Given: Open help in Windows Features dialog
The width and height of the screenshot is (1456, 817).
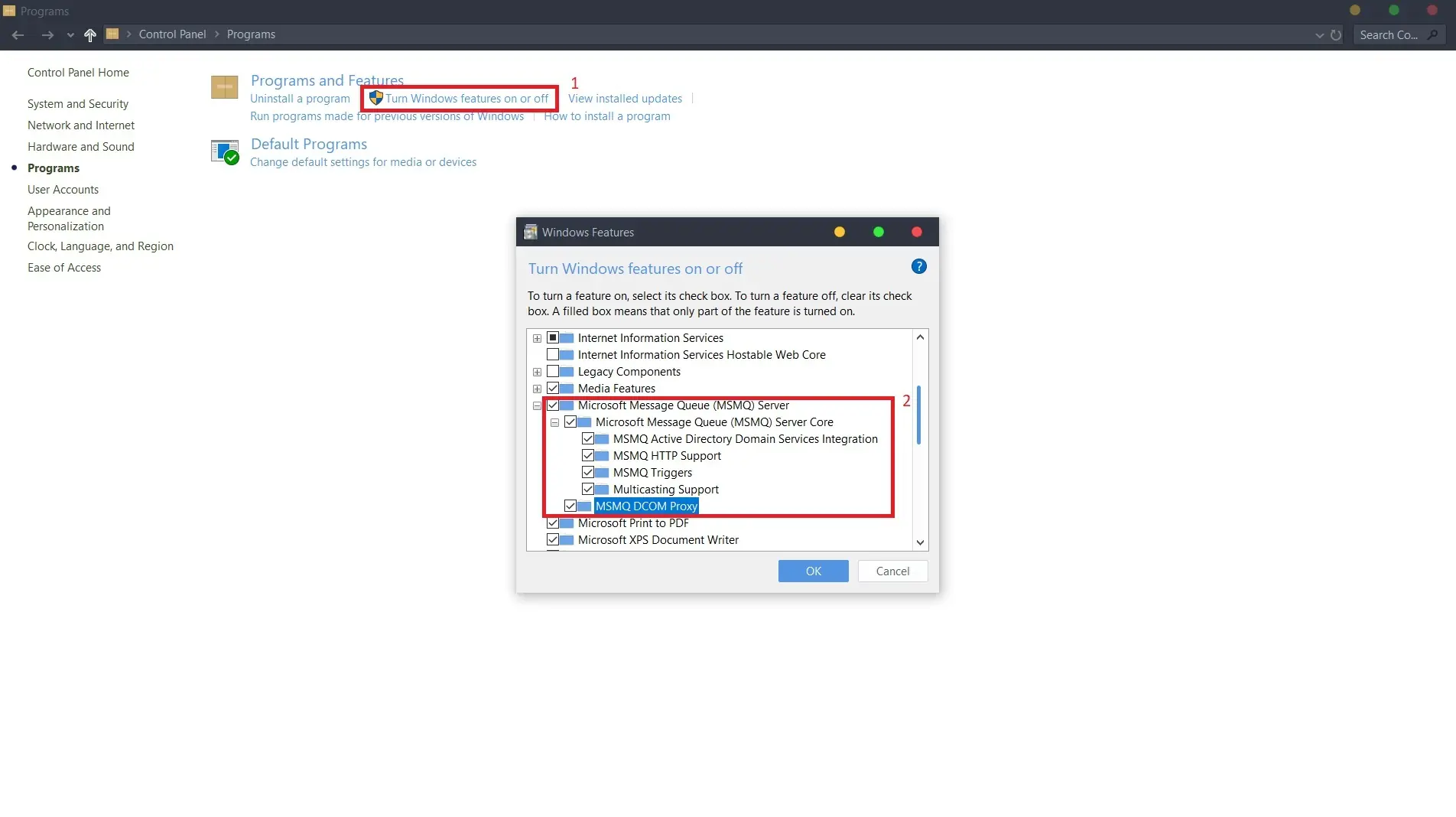Looking at the screenshot, I should (919, 266).
